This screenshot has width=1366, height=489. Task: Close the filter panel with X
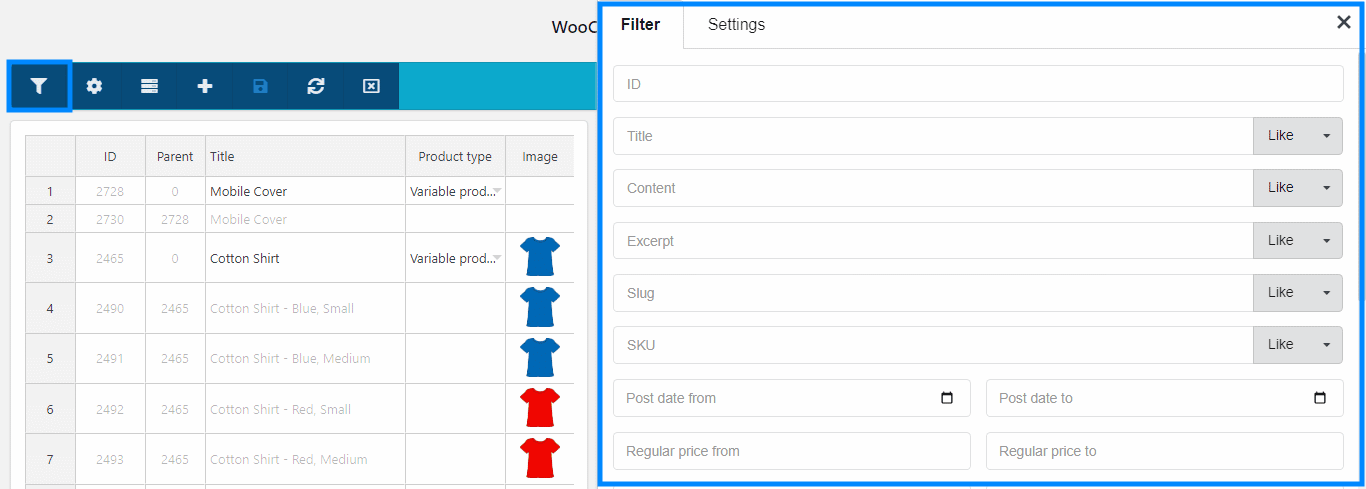1343,23
